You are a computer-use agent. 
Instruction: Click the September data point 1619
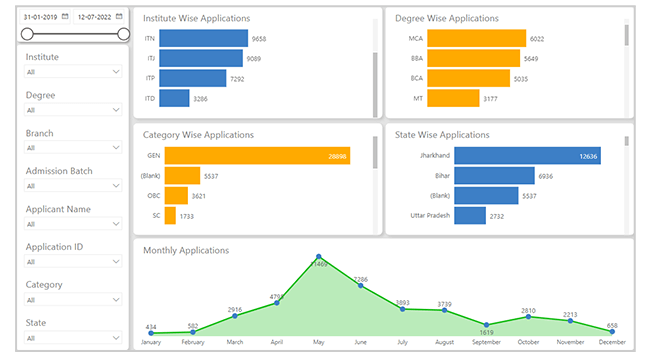486,325
